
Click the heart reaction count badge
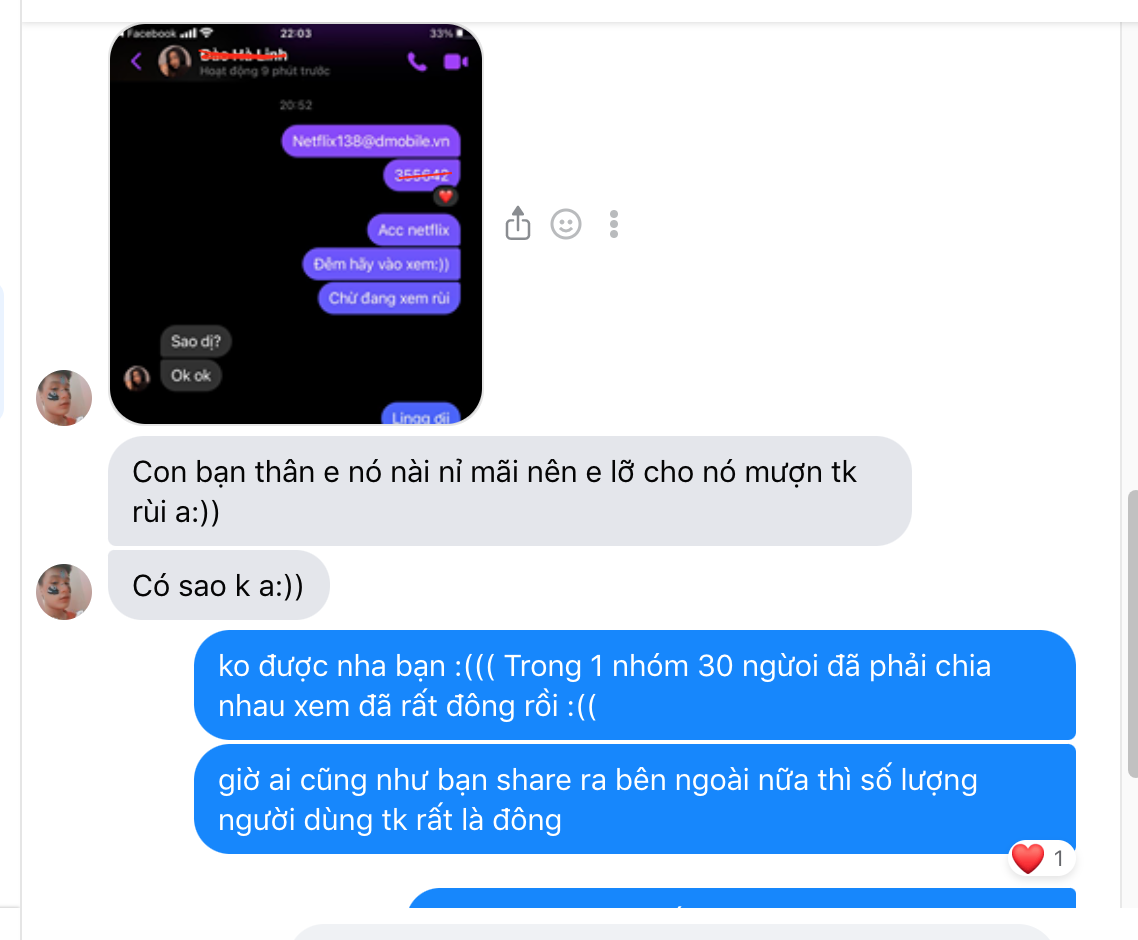coord(1041,859)
